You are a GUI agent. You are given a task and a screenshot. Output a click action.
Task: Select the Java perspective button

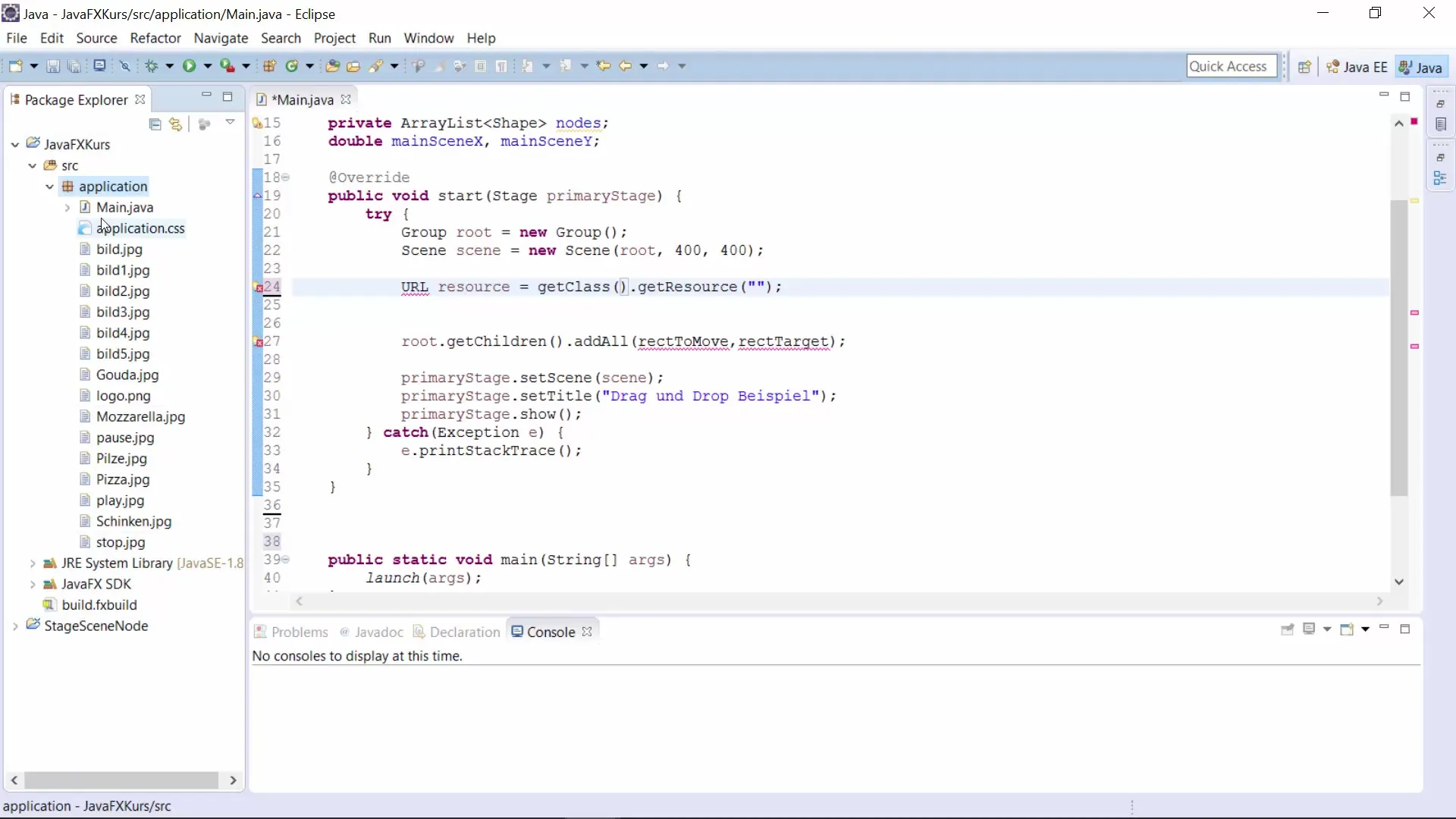(x=1421, y=67)
